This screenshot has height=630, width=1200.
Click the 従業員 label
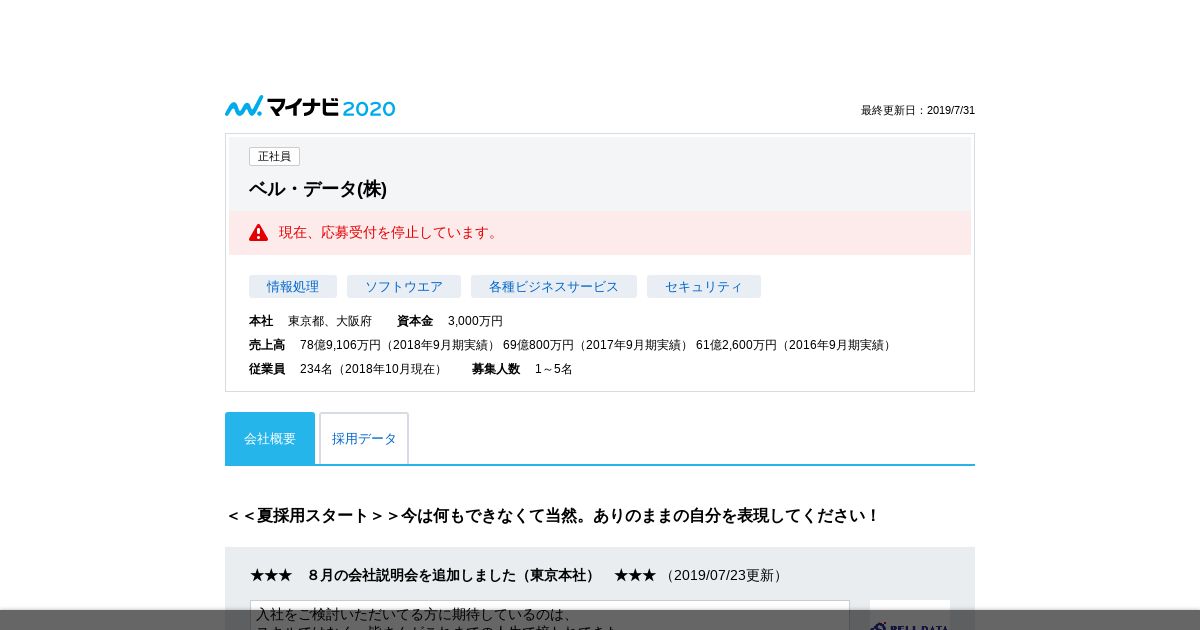coord(267,369)
